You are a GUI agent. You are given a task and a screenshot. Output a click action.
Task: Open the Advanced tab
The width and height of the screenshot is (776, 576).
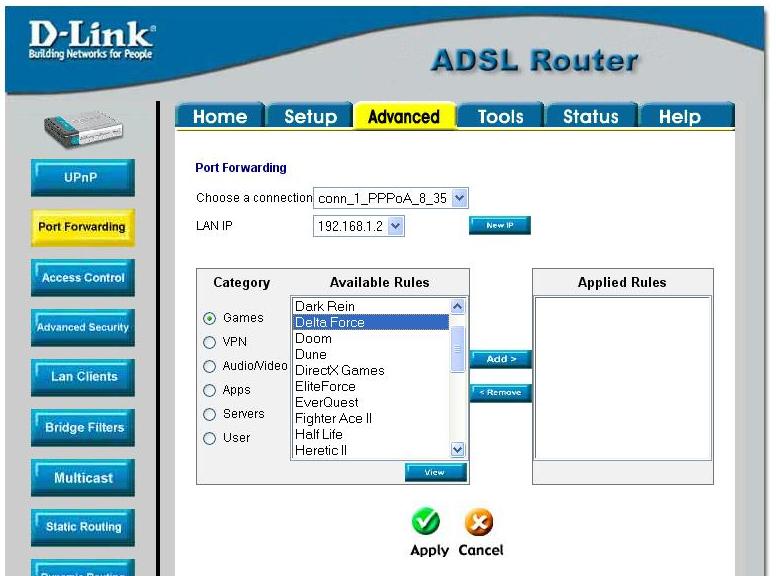(404, 116)
